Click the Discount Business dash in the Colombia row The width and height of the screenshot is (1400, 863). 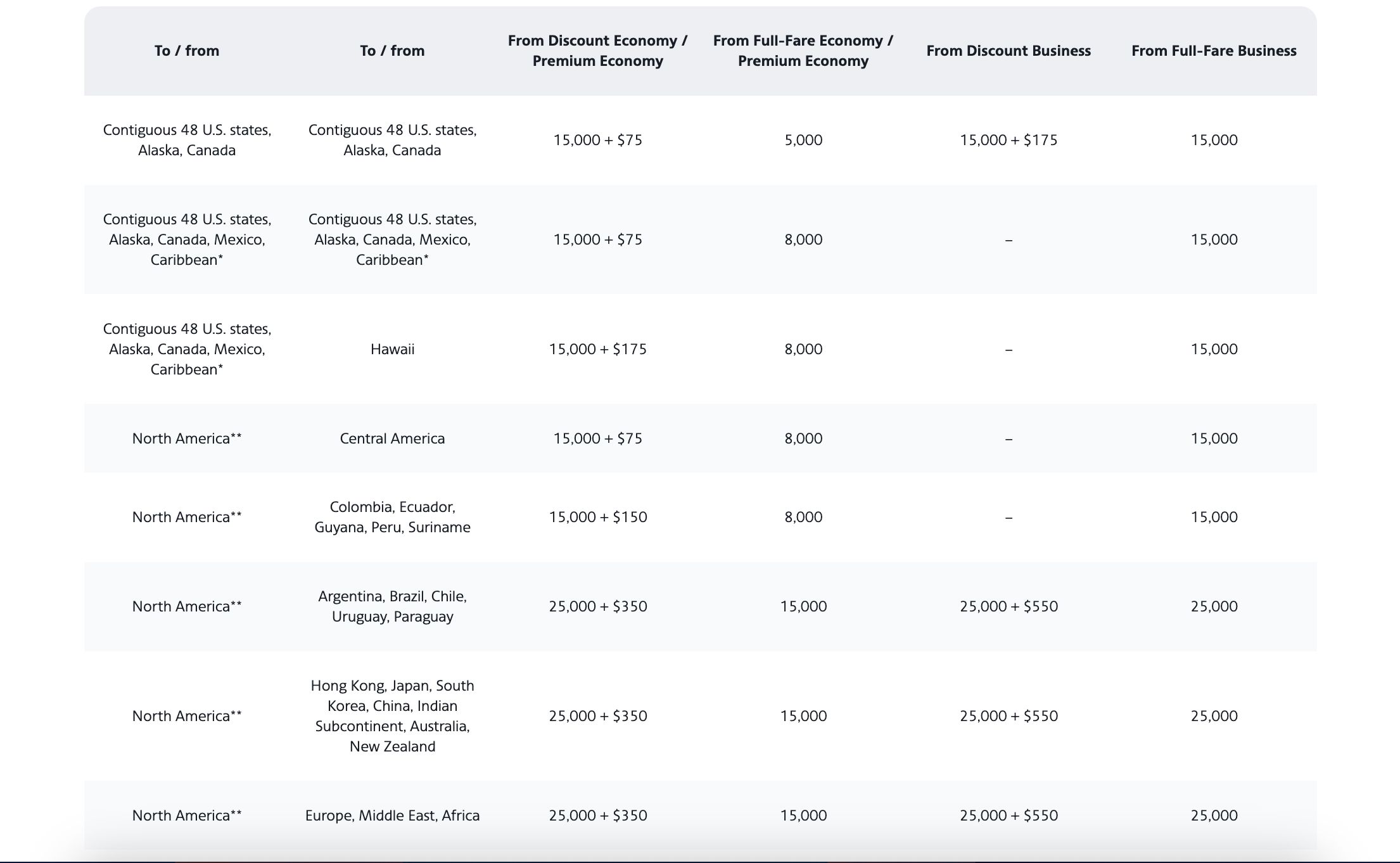coord(1009,518)
